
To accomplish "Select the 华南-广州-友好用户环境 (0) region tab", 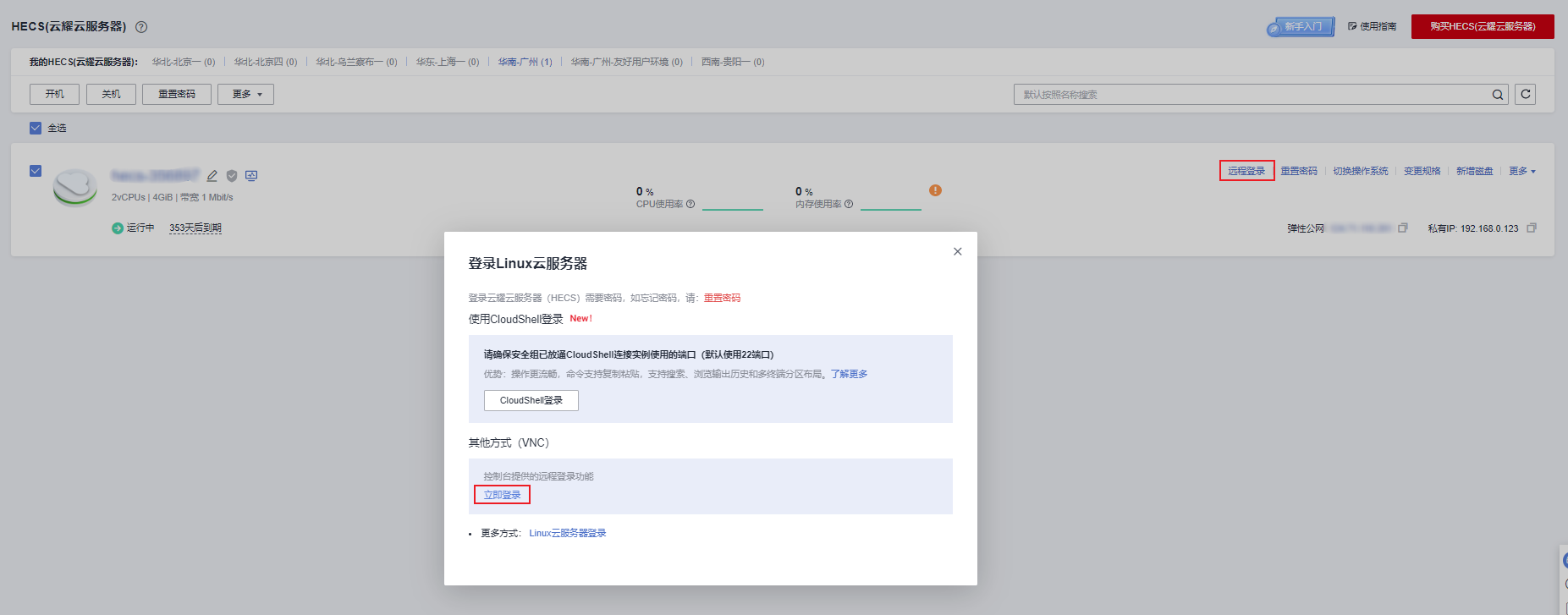I will pyautogui.click(x=626, y=62).
